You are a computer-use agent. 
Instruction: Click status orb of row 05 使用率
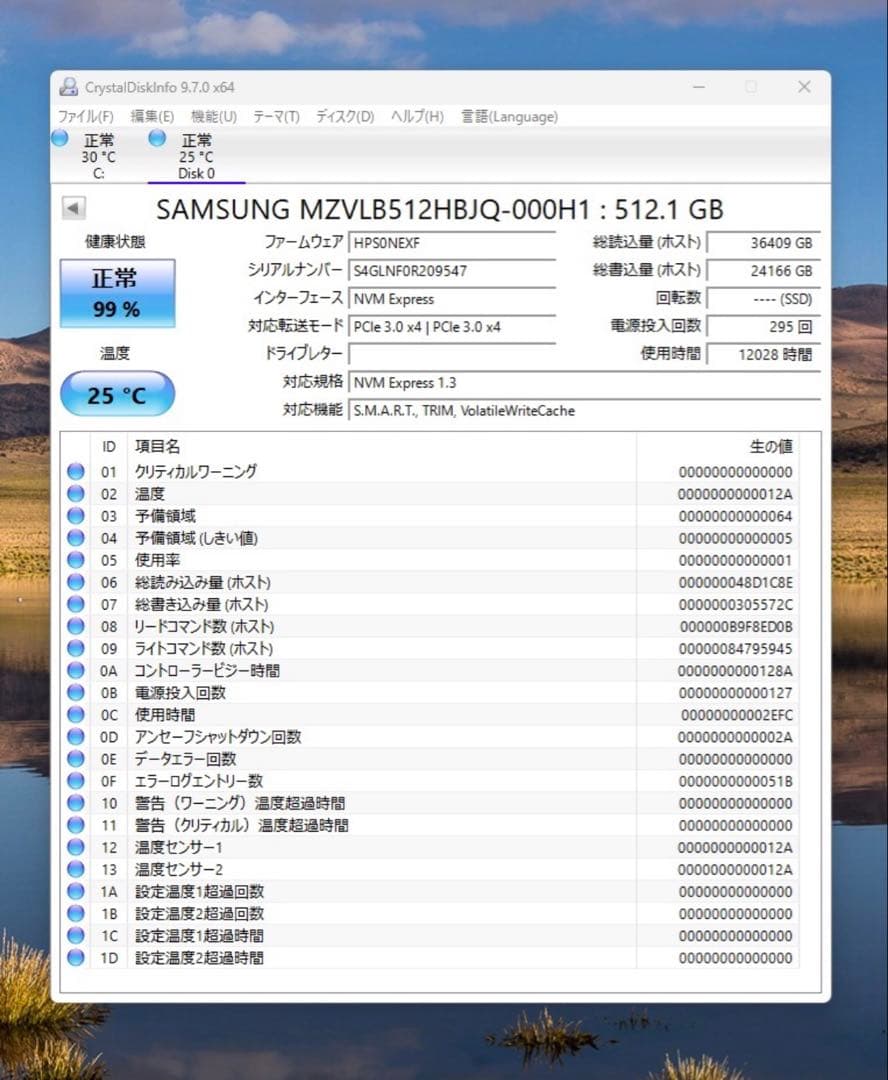tap(76, 560)
